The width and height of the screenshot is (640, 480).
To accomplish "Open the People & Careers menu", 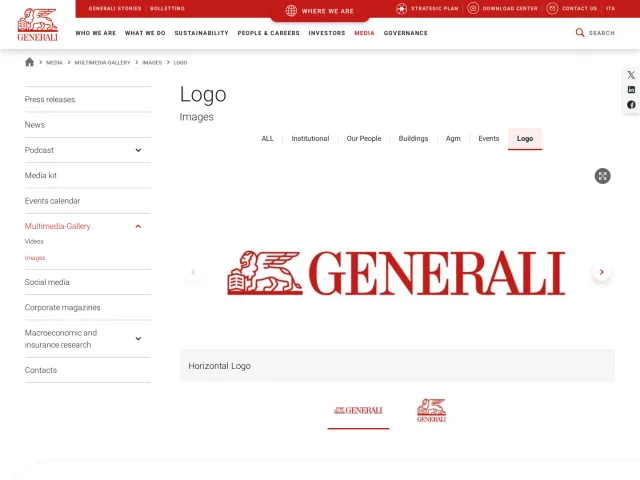I will point(269,33).
